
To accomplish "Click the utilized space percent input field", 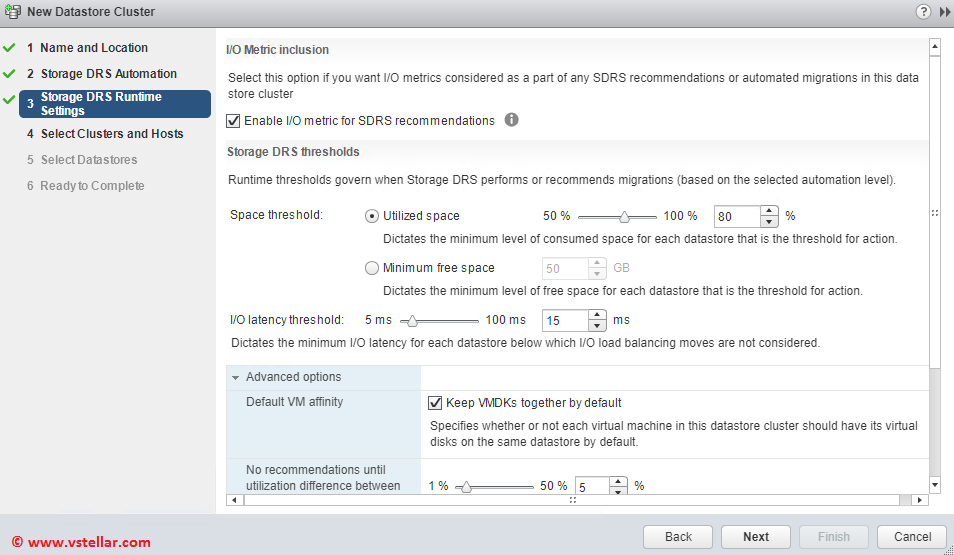I will (737, 217).
